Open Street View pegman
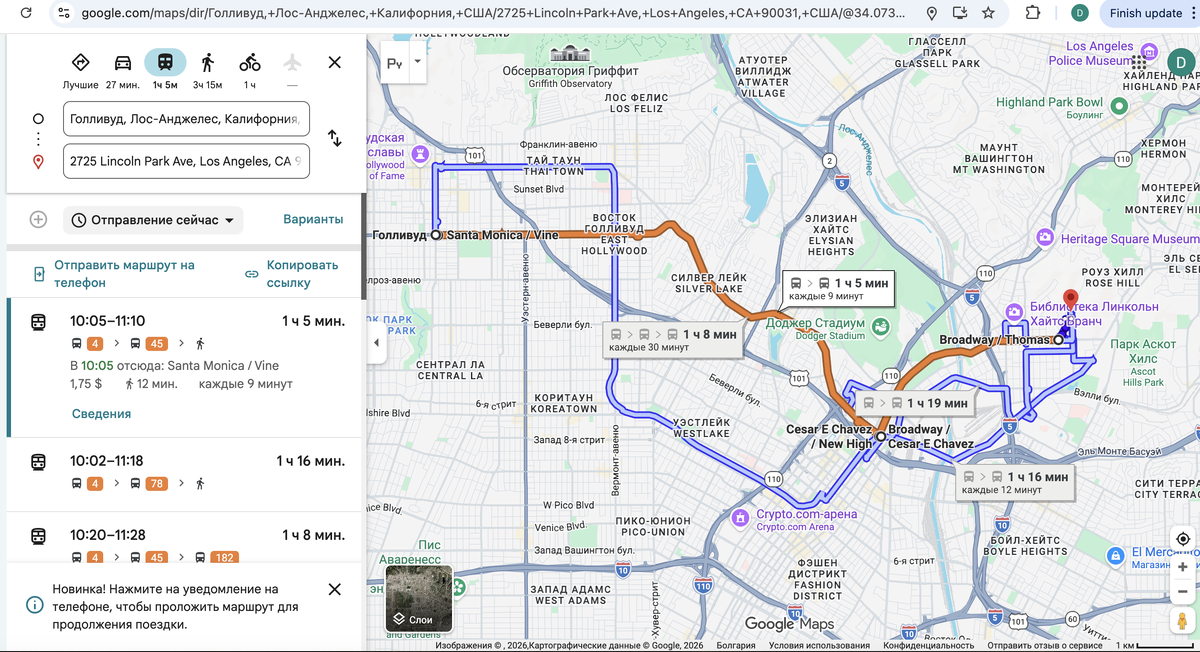Screen dimensions: 1200x652 tap(1183, 621)
